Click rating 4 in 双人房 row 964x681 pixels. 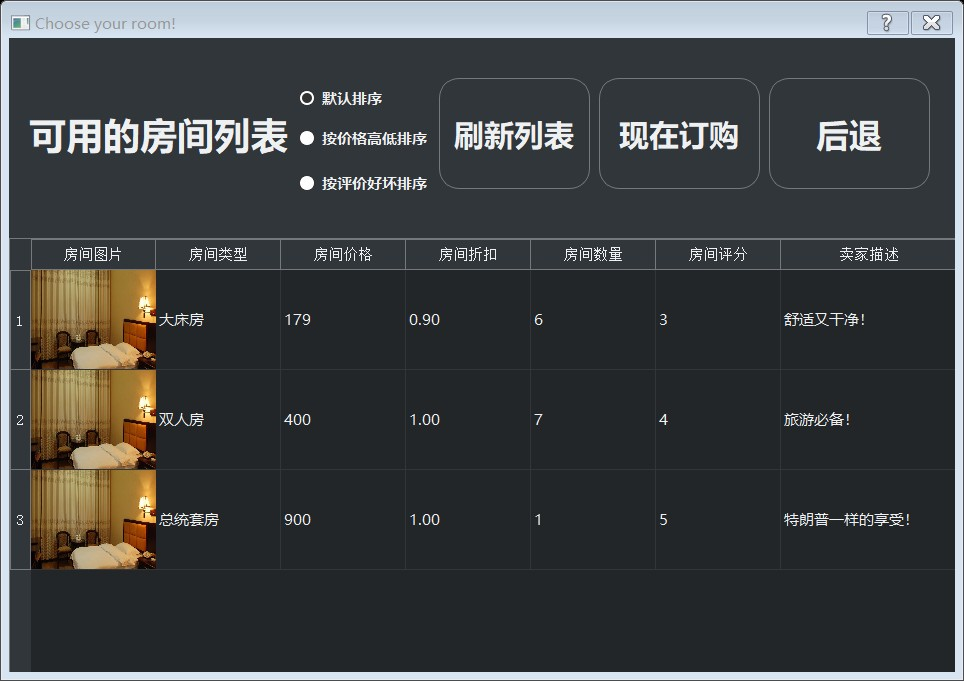pyautogui.click(x=718, y=420)
